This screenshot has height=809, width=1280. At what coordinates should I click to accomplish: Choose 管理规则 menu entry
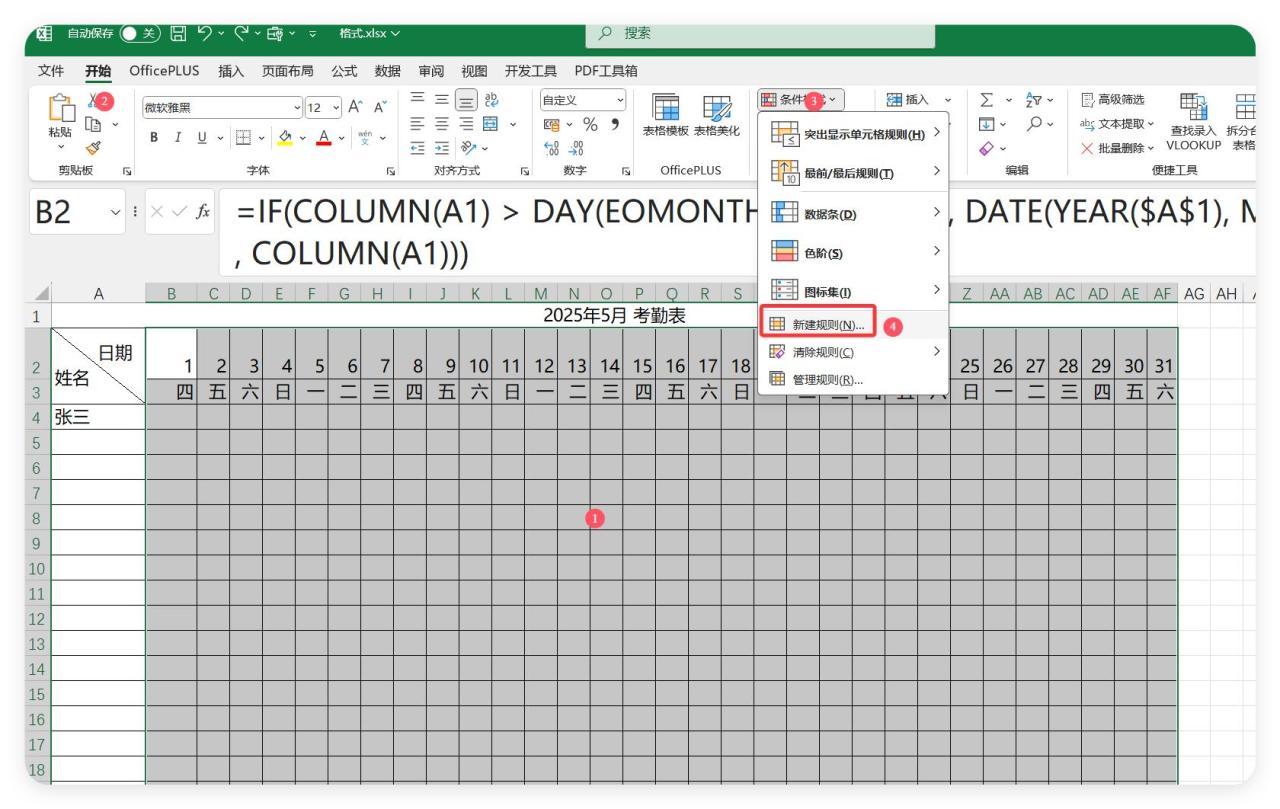point(855,379)
